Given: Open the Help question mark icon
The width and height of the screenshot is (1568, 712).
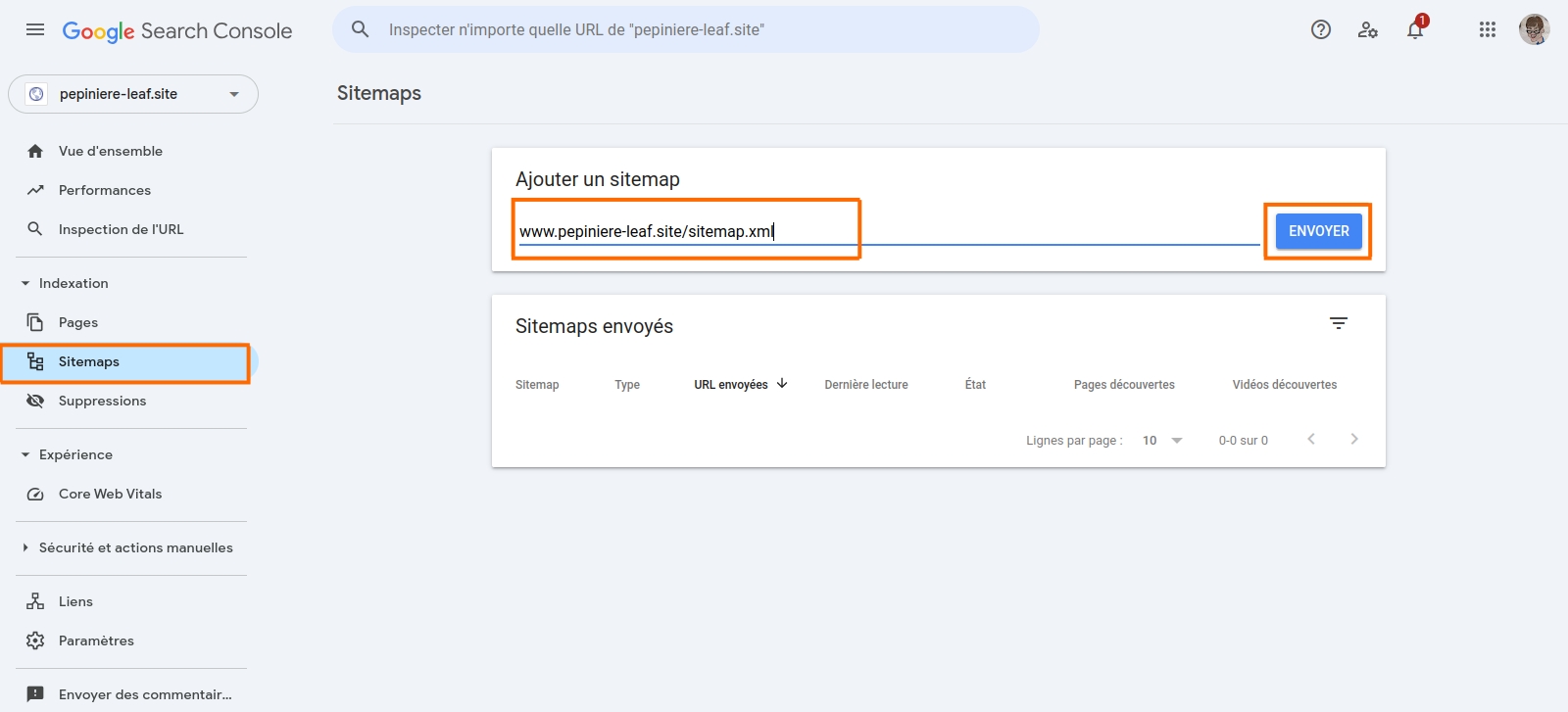Looking at the screenshot, I should point(1321,29).
